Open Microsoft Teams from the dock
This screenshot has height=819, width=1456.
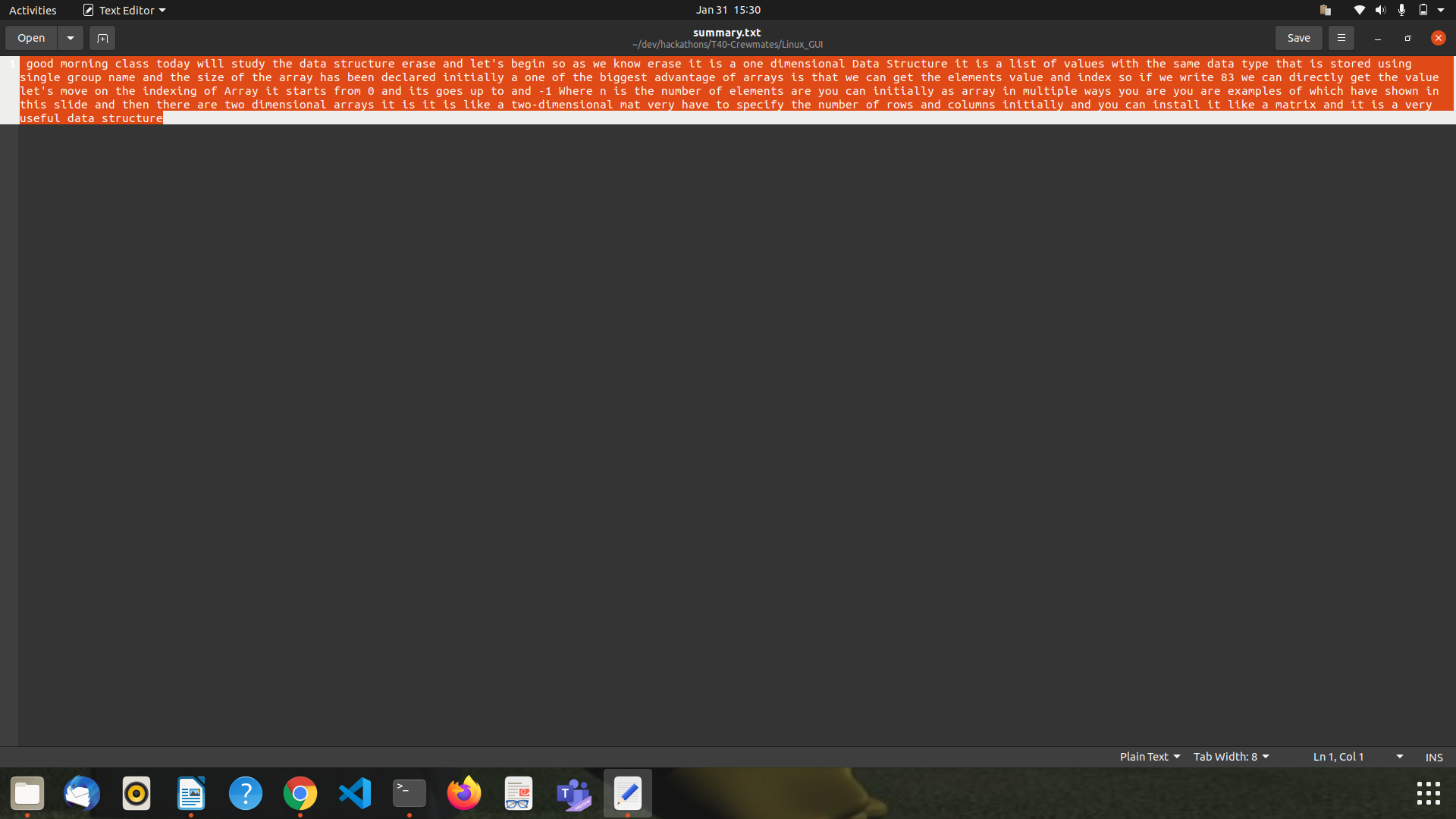(x=573, y=794)
